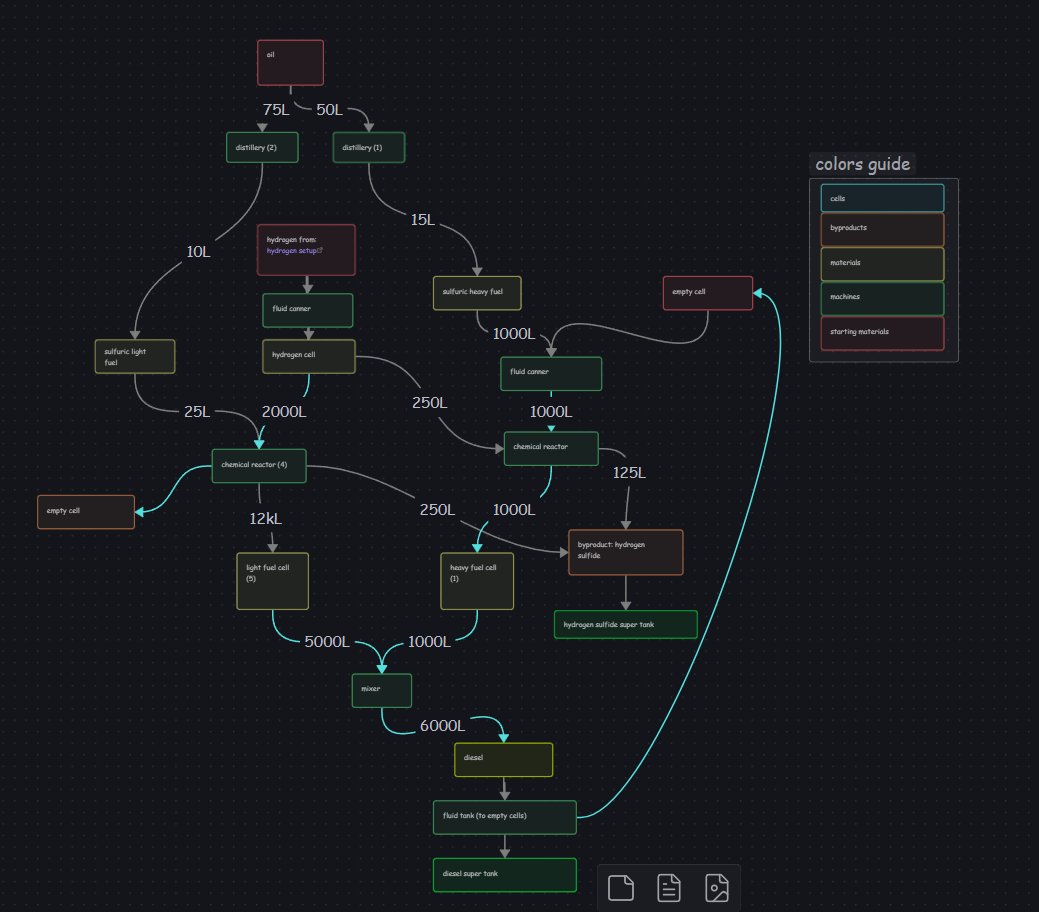Select fluid canner card under sulfuric heavy fuel
The image size is (1039, 912).
(x=551, y=374)
